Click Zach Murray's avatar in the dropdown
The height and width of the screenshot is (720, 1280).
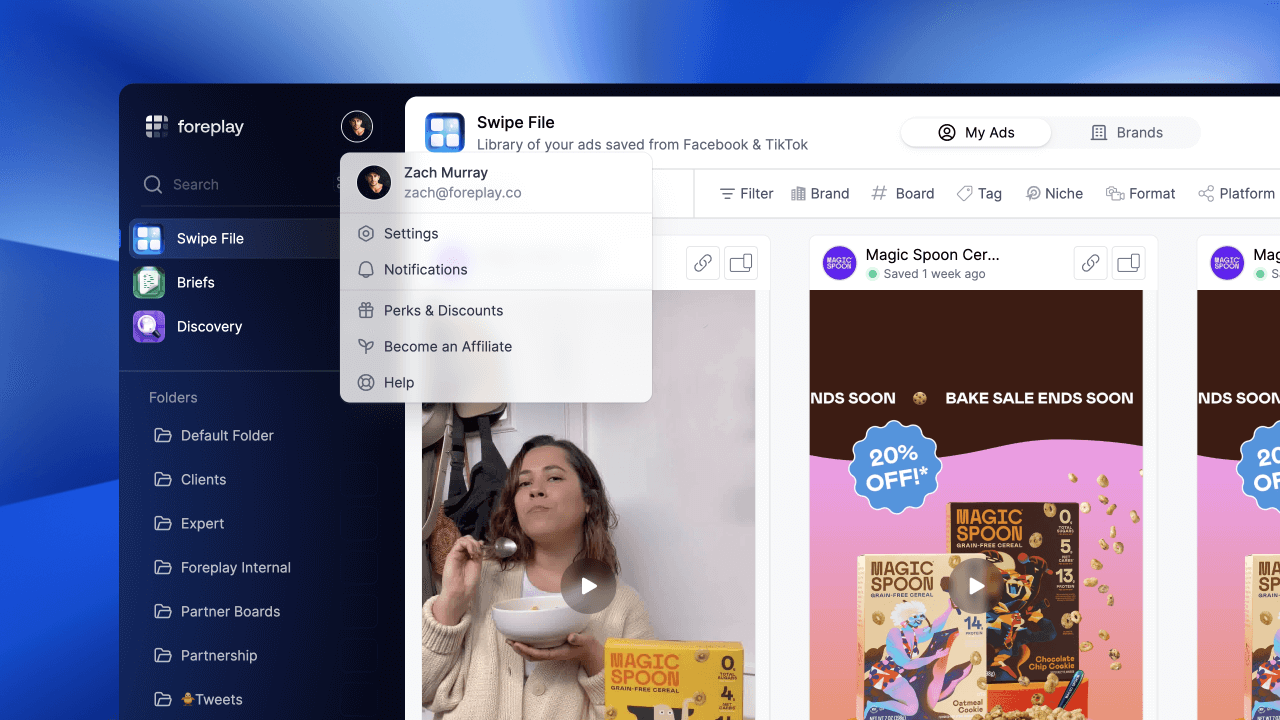point(374,182)
